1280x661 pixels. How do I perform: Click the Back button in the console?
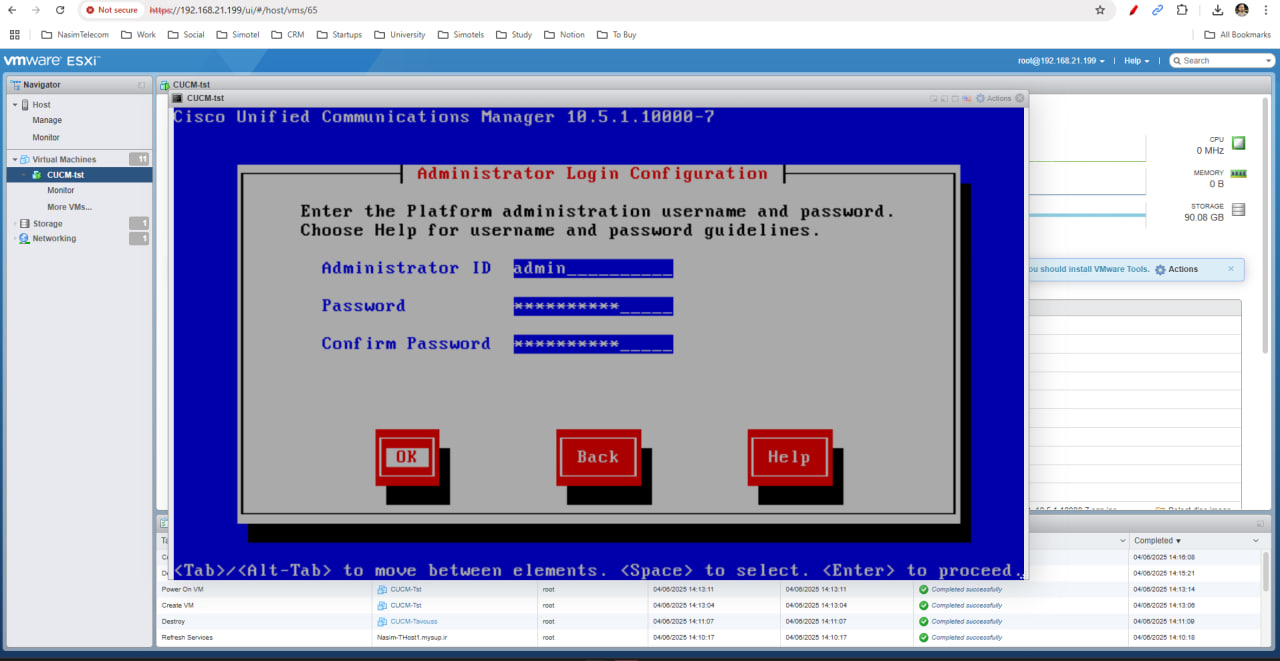click(x=598, y=457)
